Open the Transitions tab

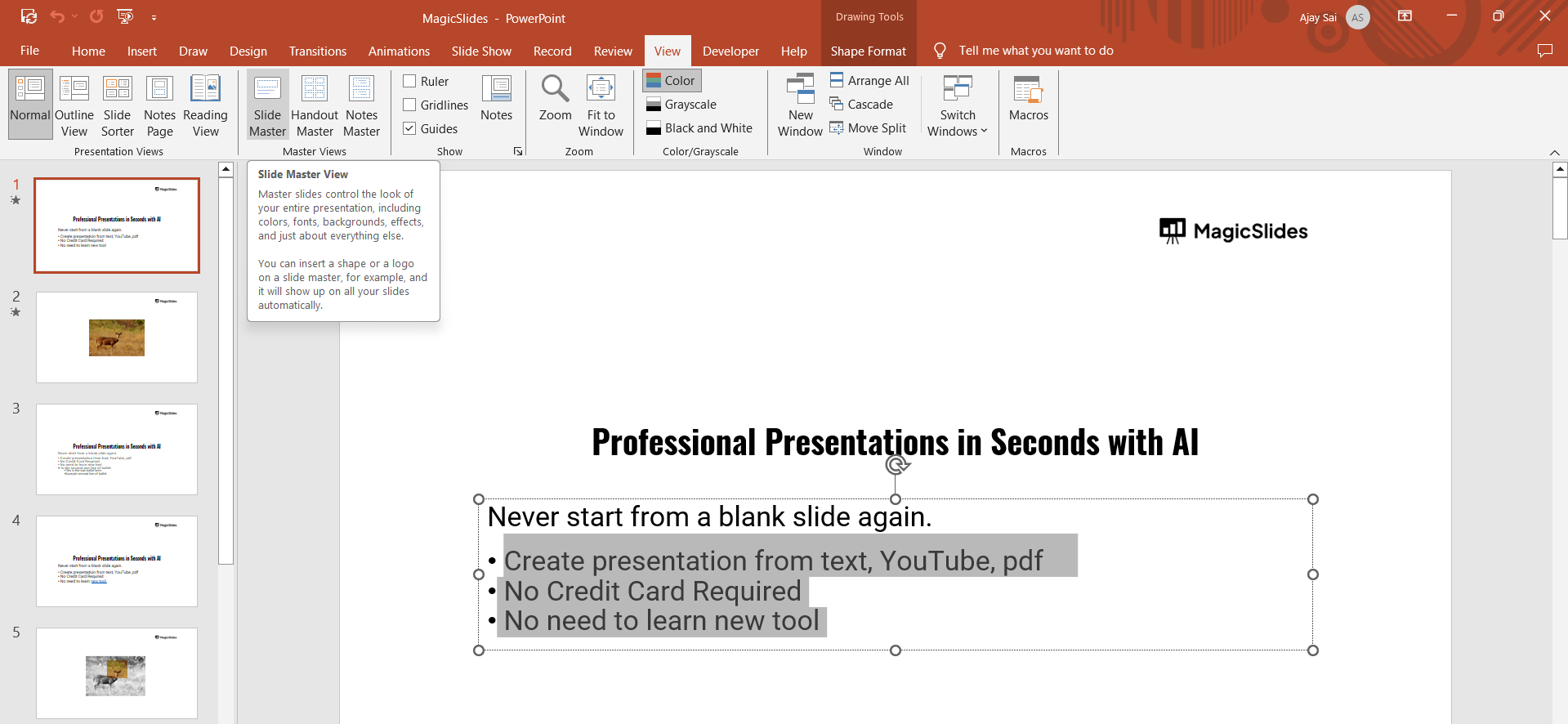(317, 51)
